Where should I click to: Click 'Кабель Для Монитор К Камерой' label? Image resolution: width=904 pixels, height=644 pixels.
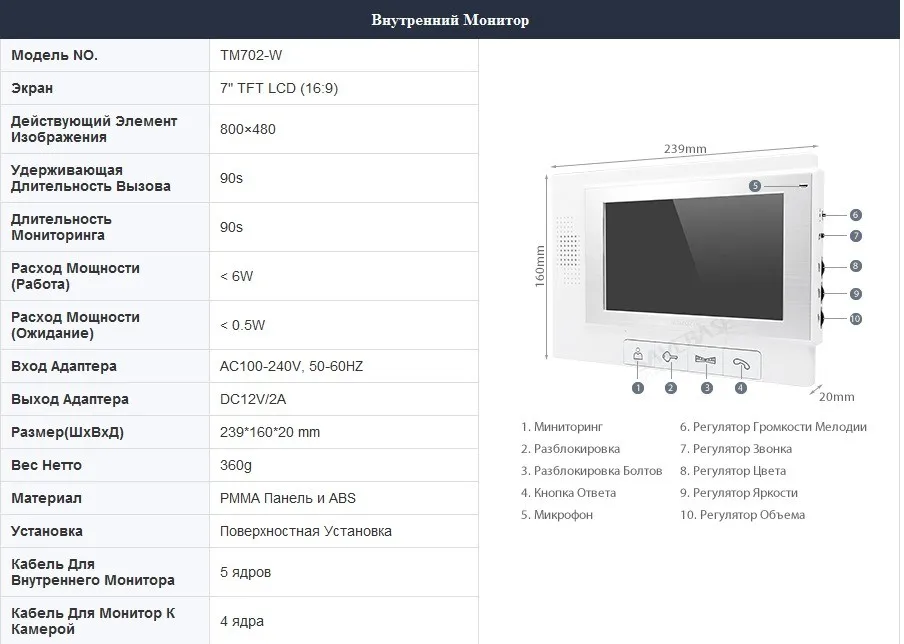coord(93,621)
